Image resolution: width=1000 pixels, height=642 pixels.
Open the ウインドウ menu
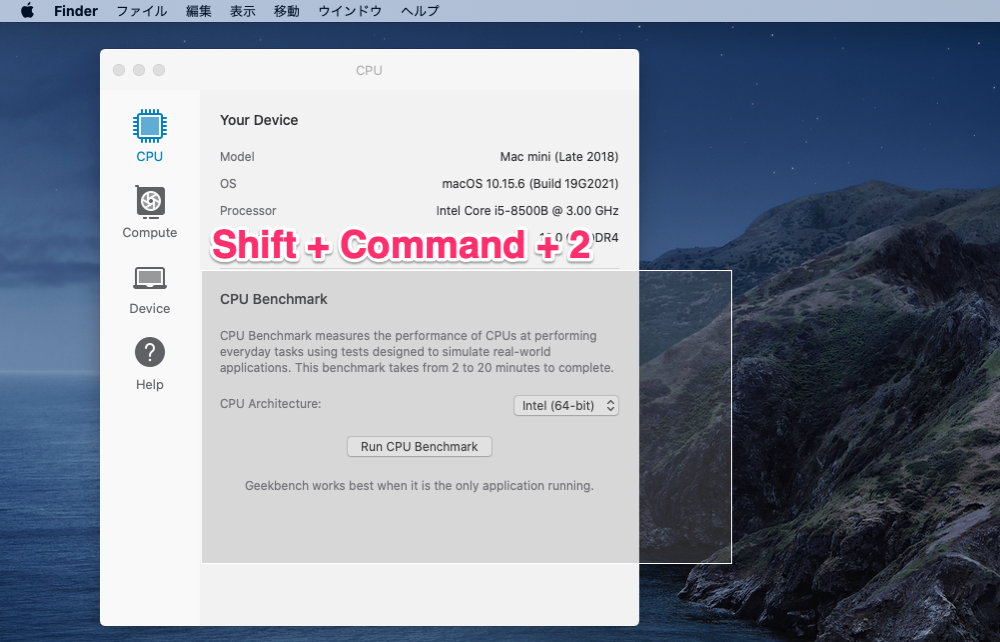(x=349, y=11)
